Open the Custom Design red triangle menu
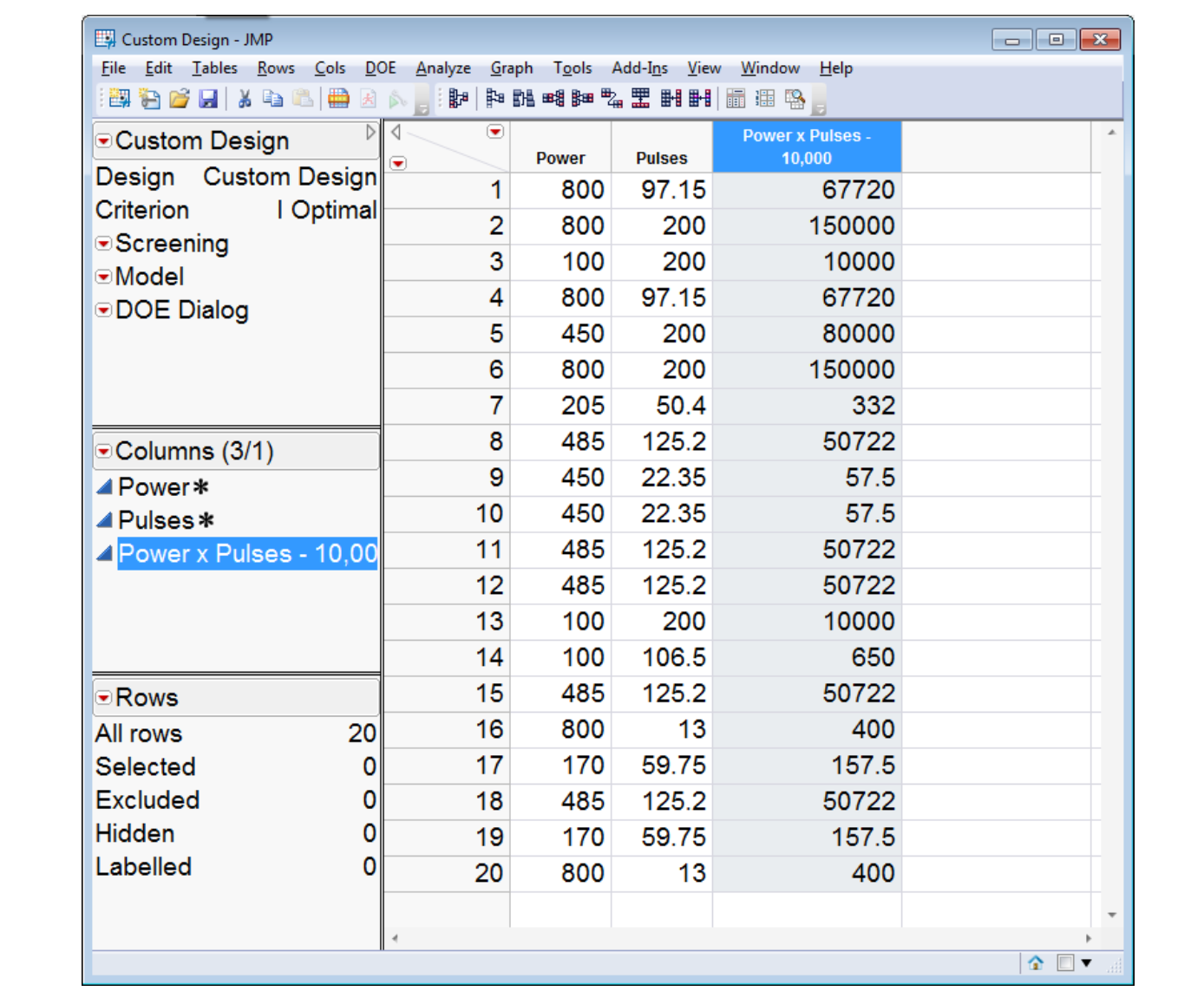 click(104, 141)
